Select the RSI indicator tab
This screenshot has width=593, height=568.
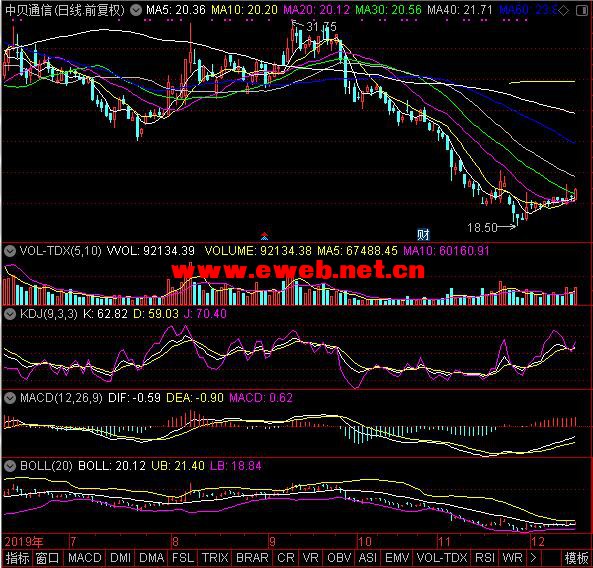tap(485, 558)
